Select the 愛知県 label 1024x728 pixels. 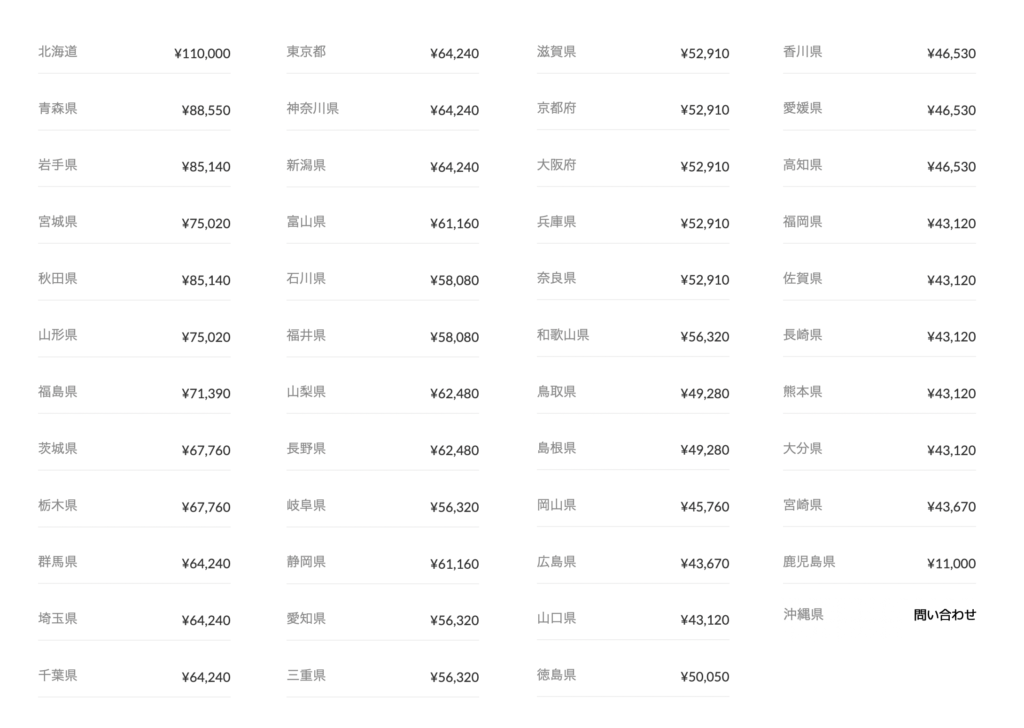point(306,619)
